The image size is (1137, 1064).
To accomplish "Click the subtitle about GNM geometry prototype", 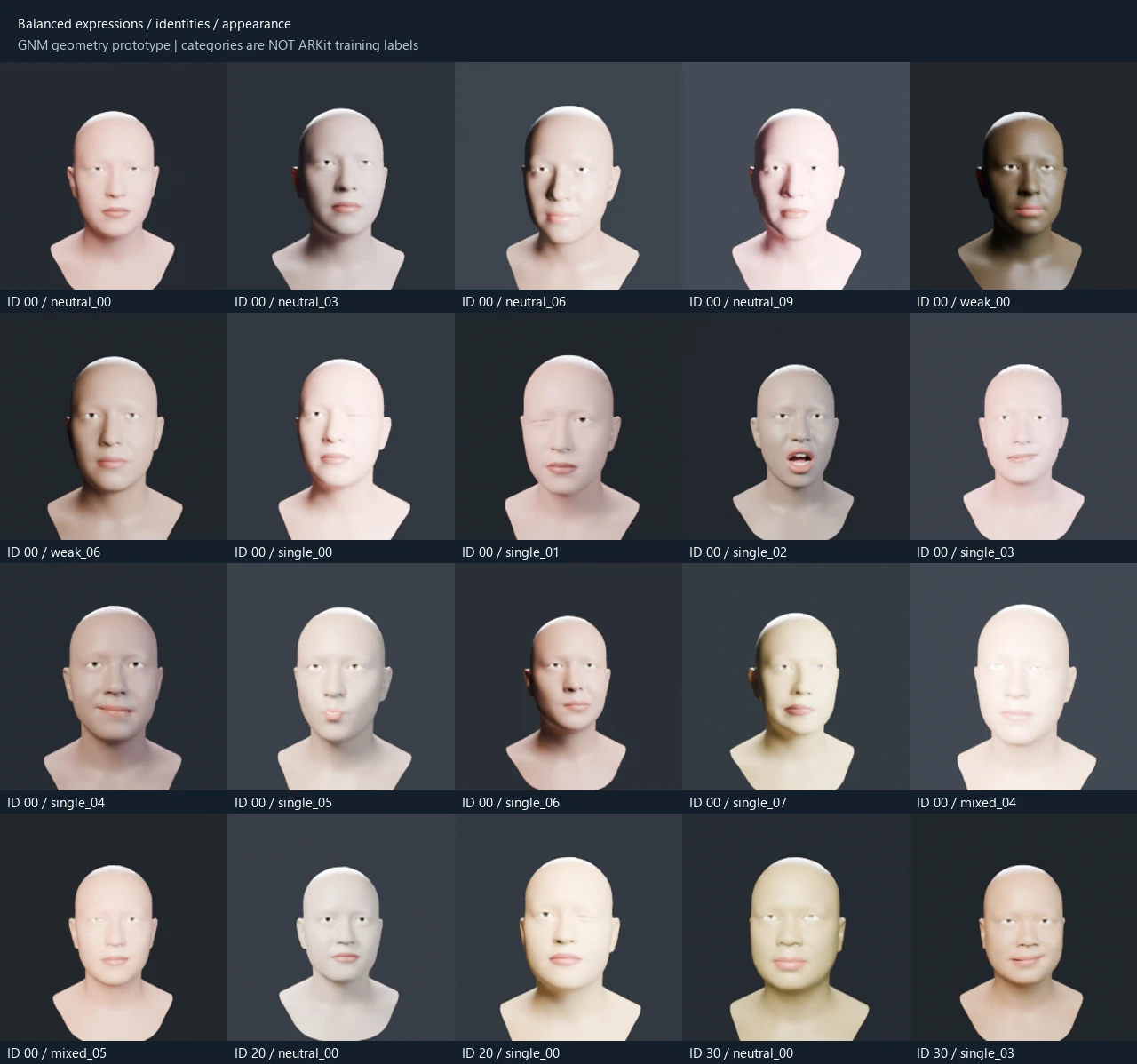I will (218, 45).
